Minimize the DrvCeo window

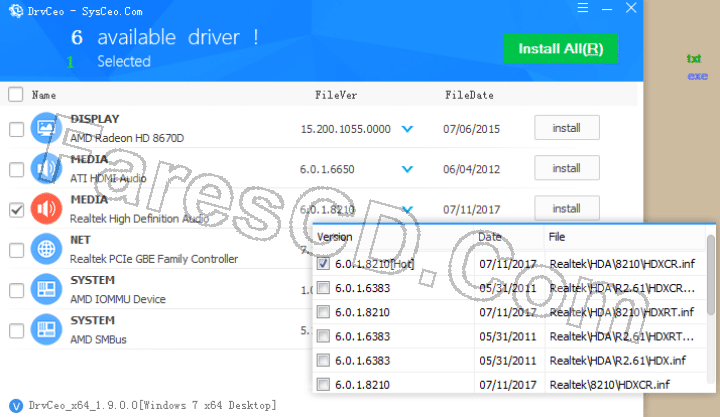click(607, 9)
